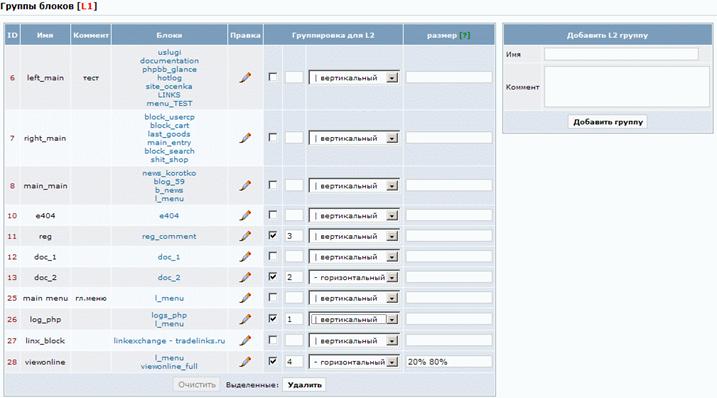The width and height of the screenshot is (717, 398).
Task: Expand orientation dropdown in reg row
Action: (354, 237)
